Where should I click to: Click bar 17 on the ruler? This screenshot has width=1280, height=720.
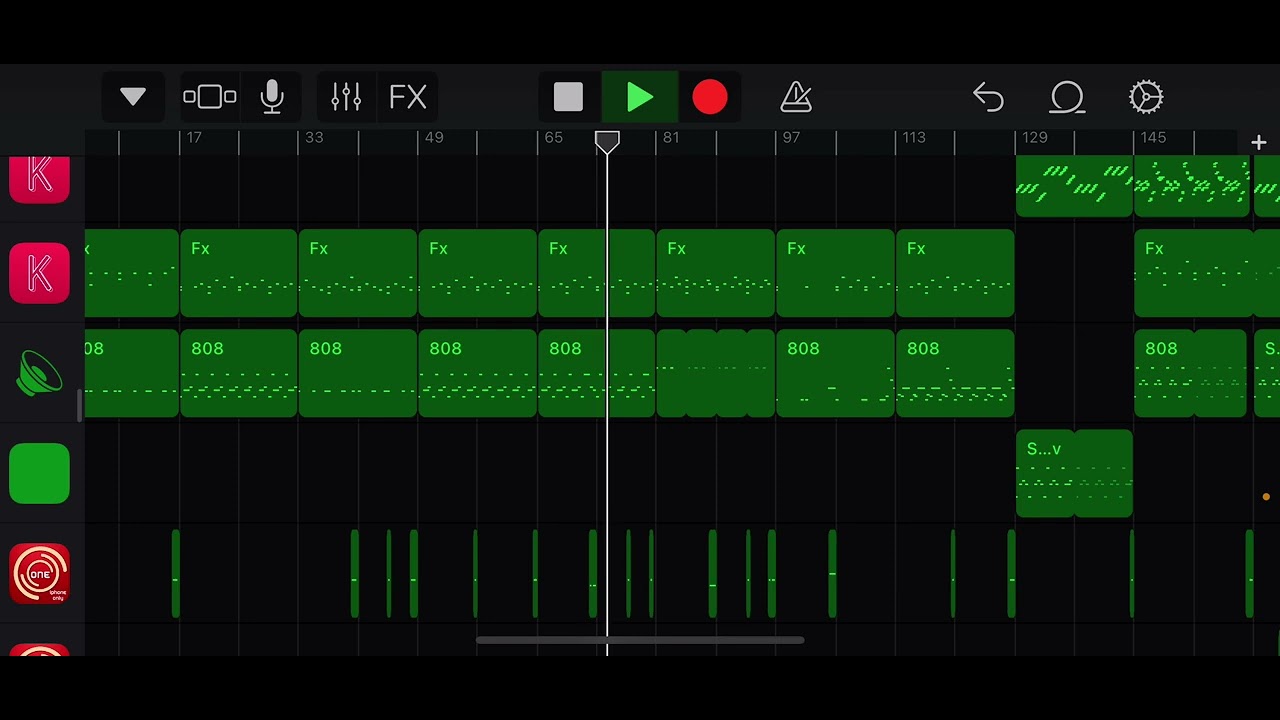194,138
